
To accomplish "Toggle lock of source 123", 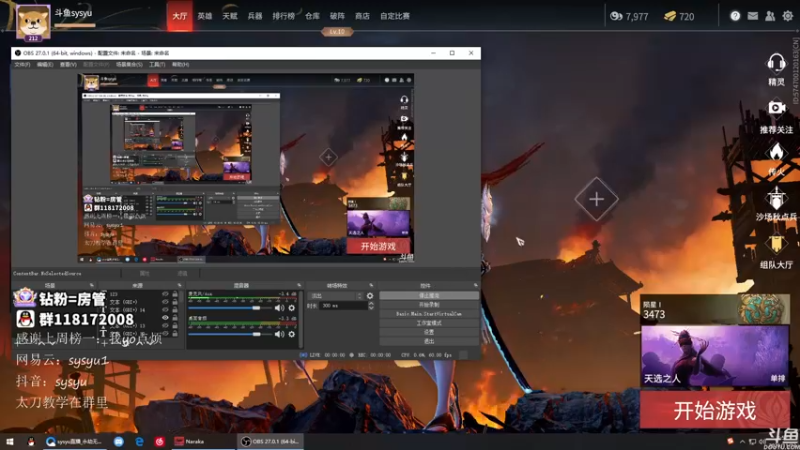I will click(x=175, y=294).
